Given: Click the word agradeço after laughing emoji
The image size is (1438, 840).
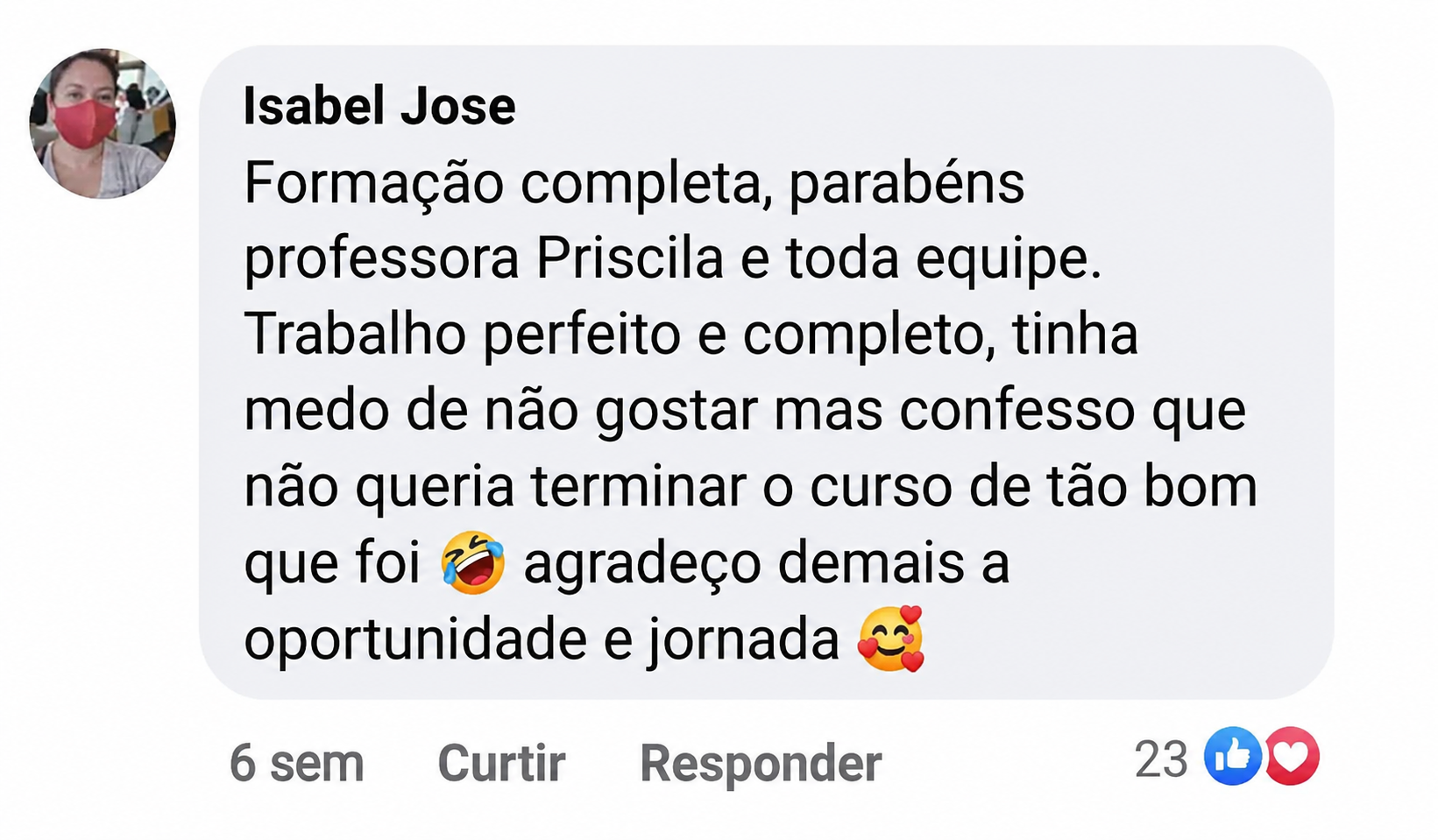Looking at the screenshot, I should click(642, 563).
